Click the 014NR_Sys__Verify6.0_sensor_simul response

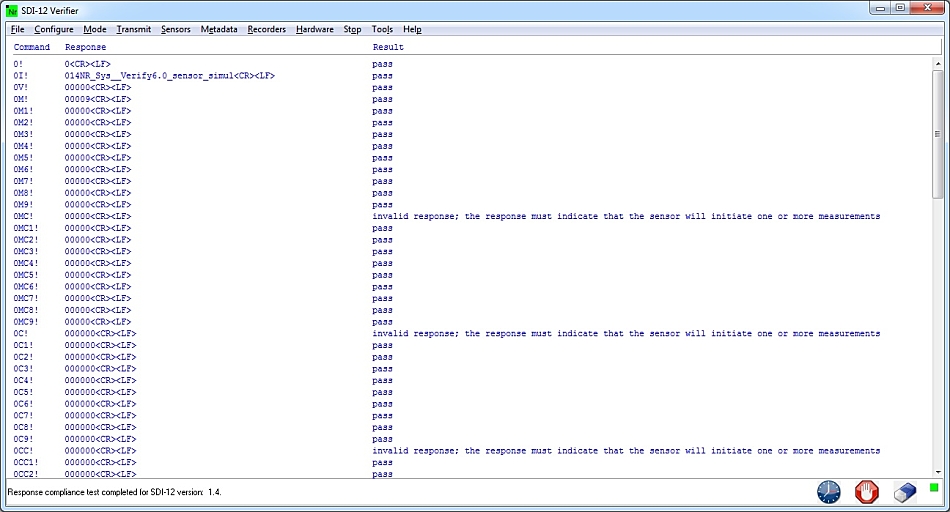(x=170, y=76)
